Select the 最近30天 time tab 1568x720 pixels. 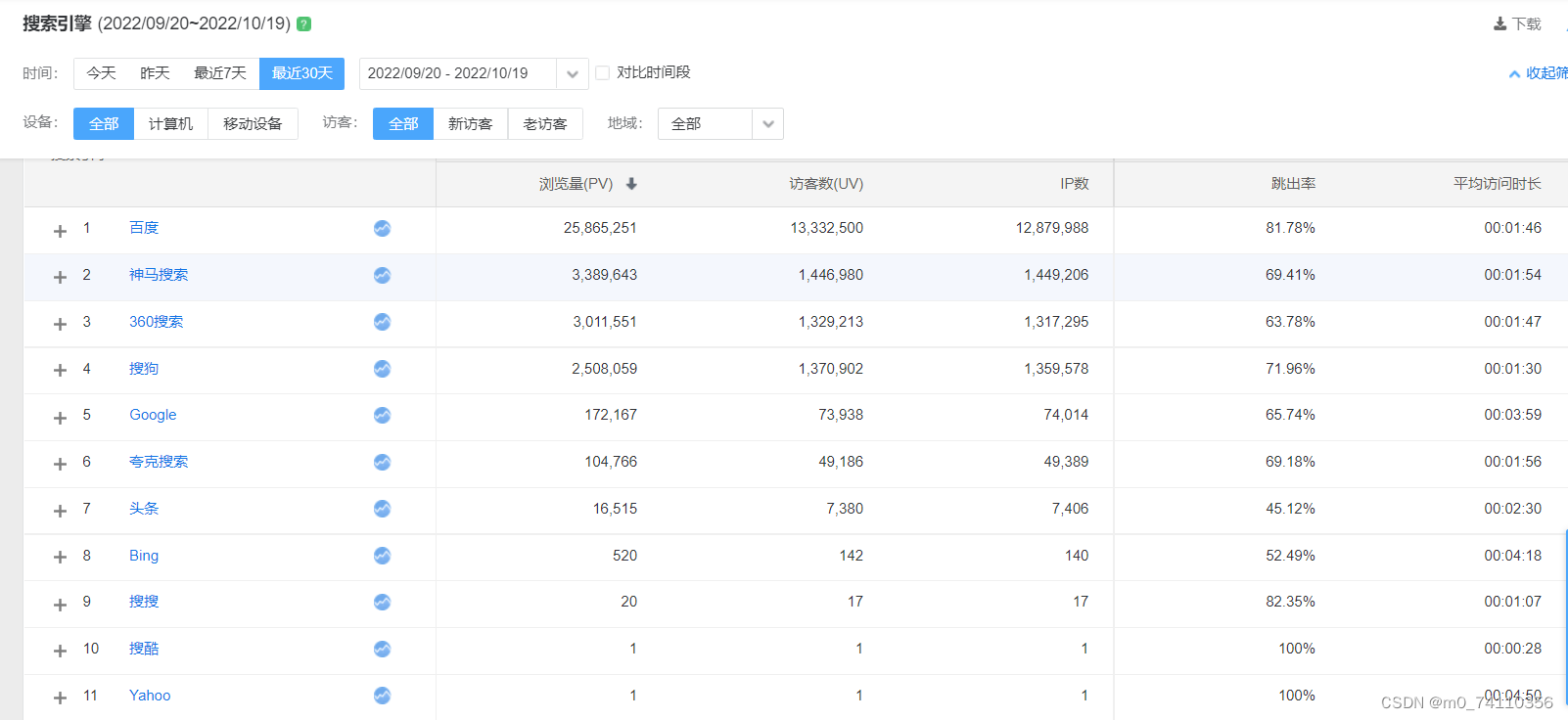click(301, 73)
